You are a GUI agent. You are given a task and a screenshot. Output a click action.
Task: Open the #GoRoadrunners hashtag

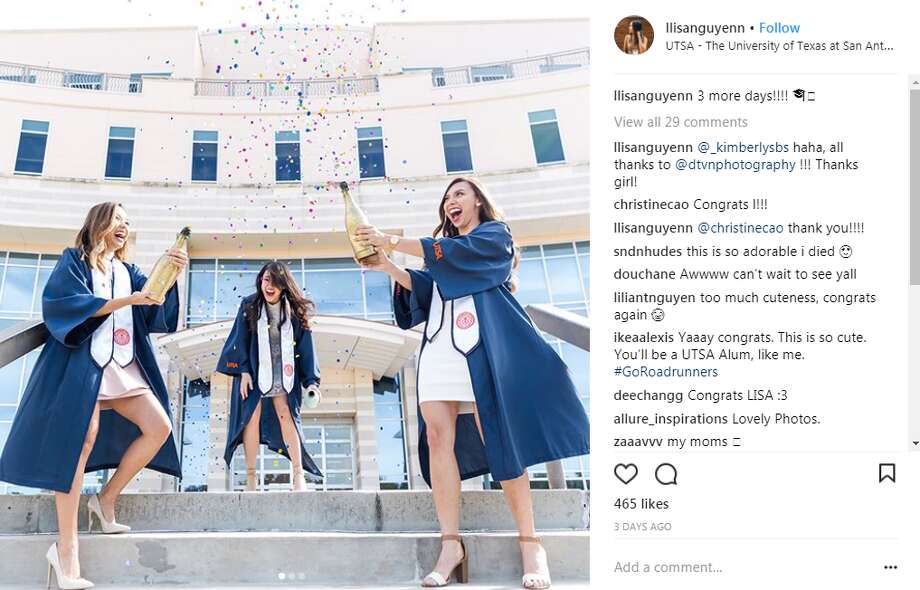(x=665, y=372)
